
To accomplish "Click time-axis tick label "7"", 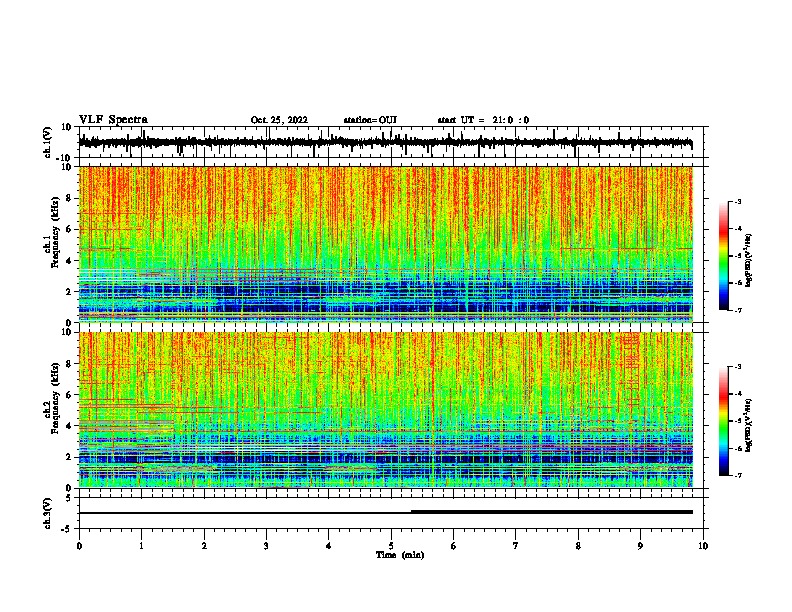I will pyautogui.click(x=516, y=546).
